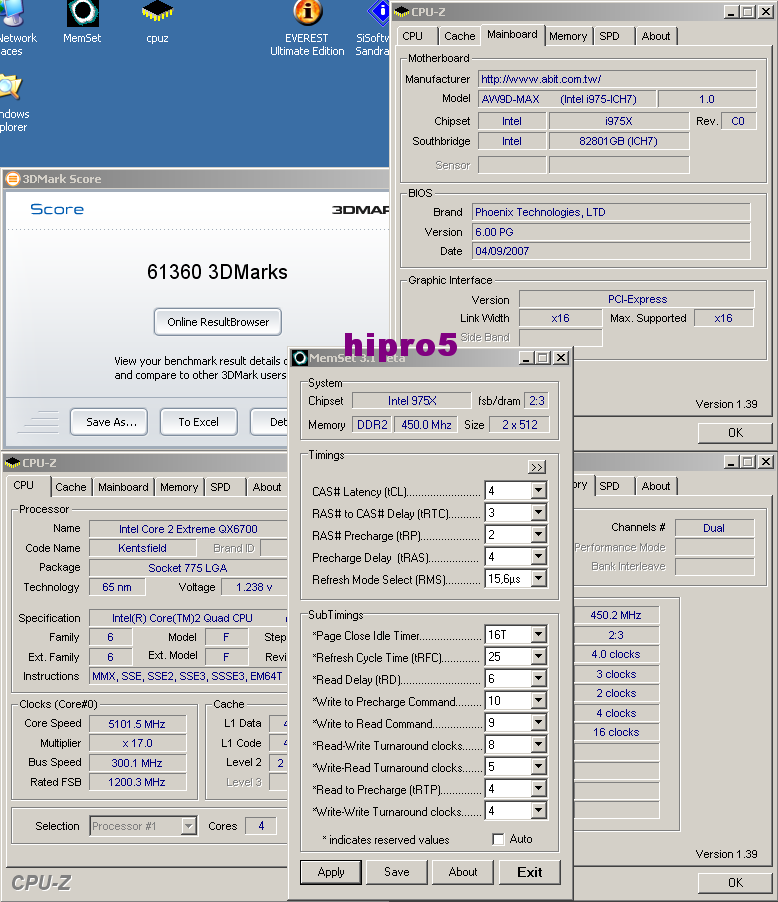Click Exit in MemSet
The image size is (778, 902).
tap(529, 872)
